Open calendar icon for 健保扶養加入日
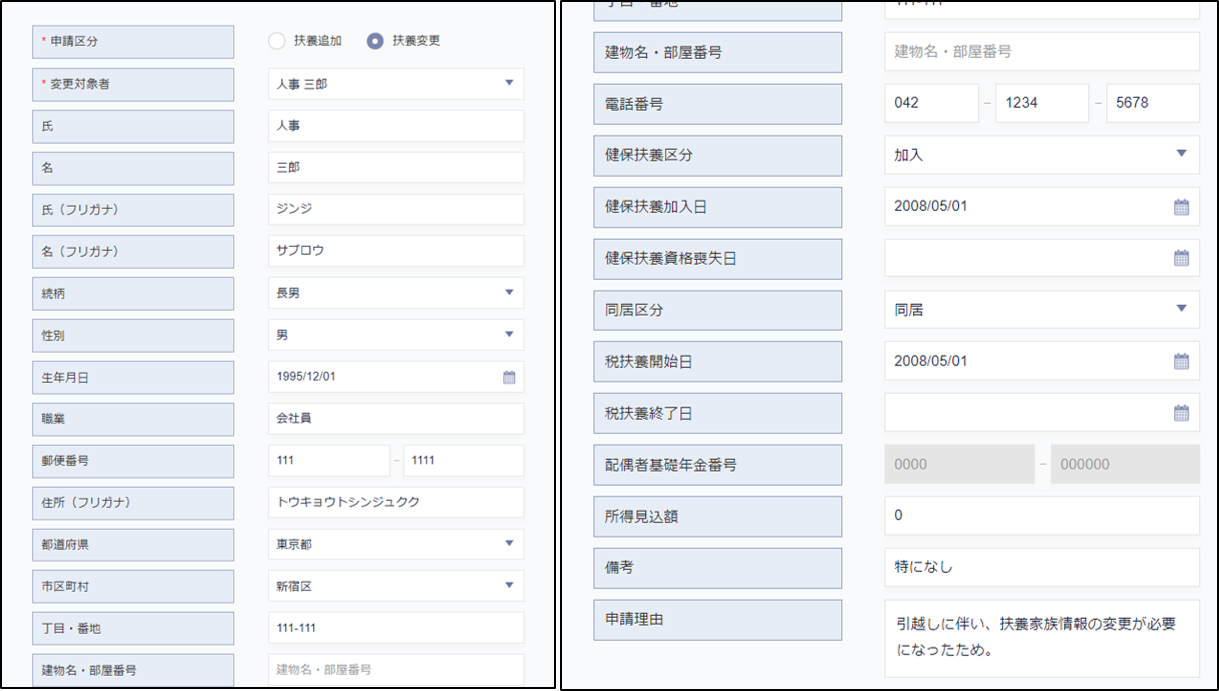The height and width of the screenshot is (691, 1219). pos(1181,207)
